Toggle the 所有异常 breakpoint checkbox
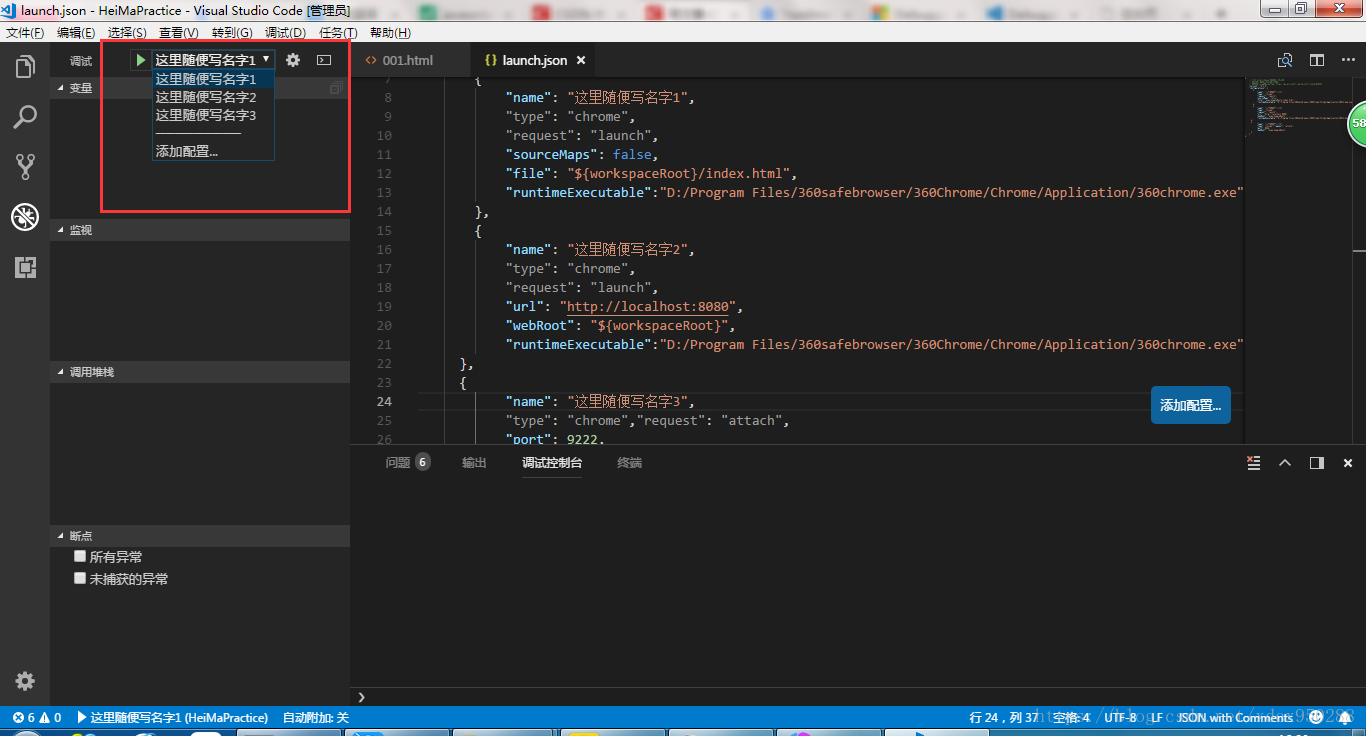 [x=80, y=556]
